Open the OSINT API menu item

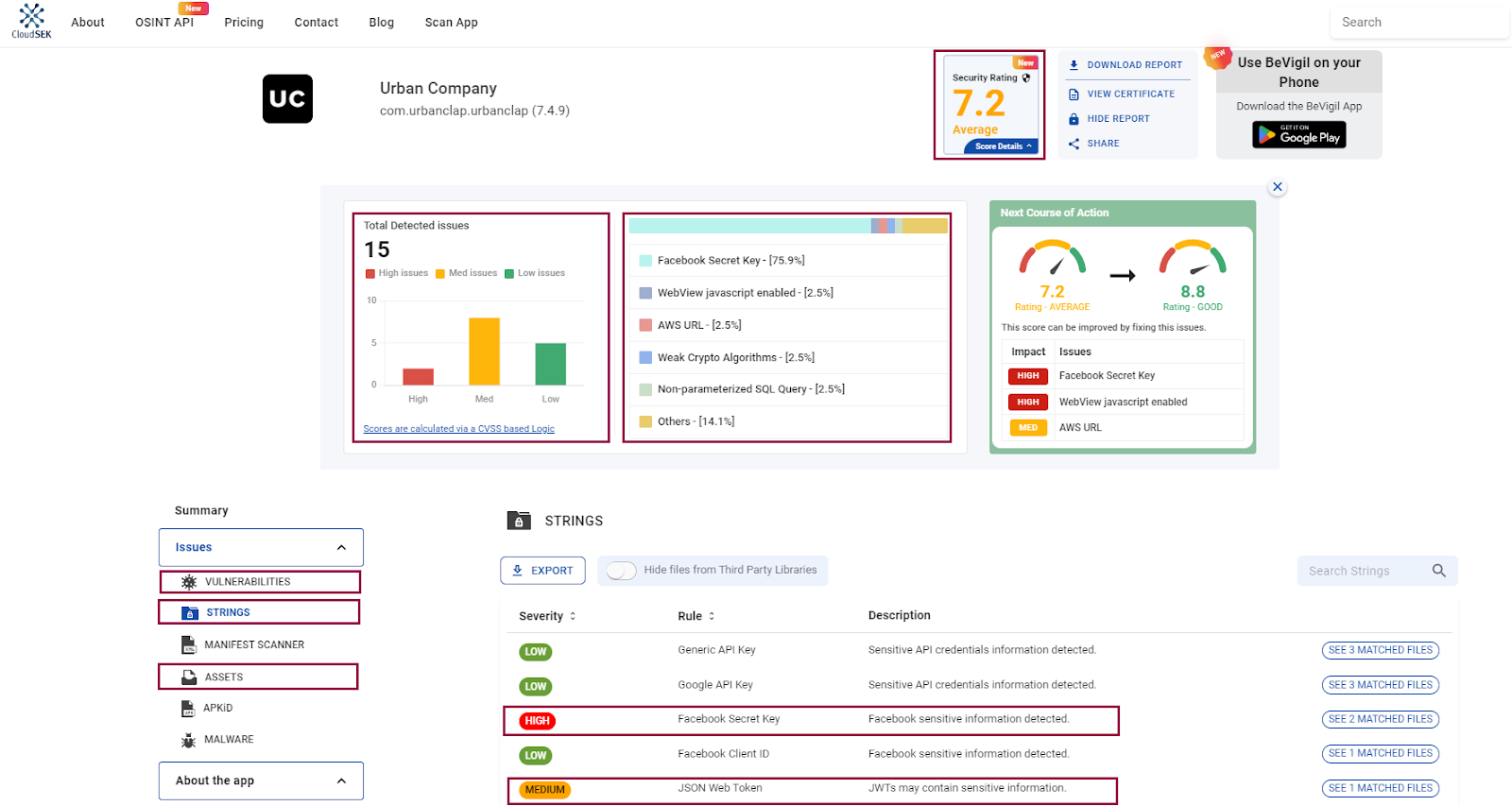click(x=164, y=22)
